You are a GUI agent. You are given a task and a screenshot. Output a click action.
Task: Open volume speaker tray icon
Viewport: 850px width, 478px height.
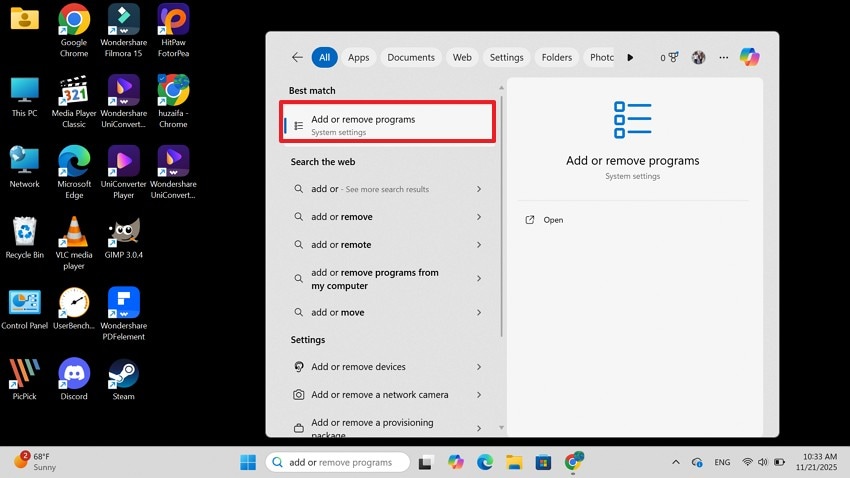763,462
